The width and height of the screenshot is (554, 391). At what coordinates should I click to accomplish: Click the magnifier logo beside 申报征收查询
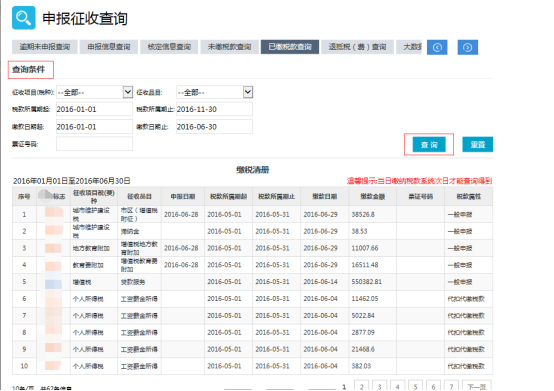click(x=24, y=18)
